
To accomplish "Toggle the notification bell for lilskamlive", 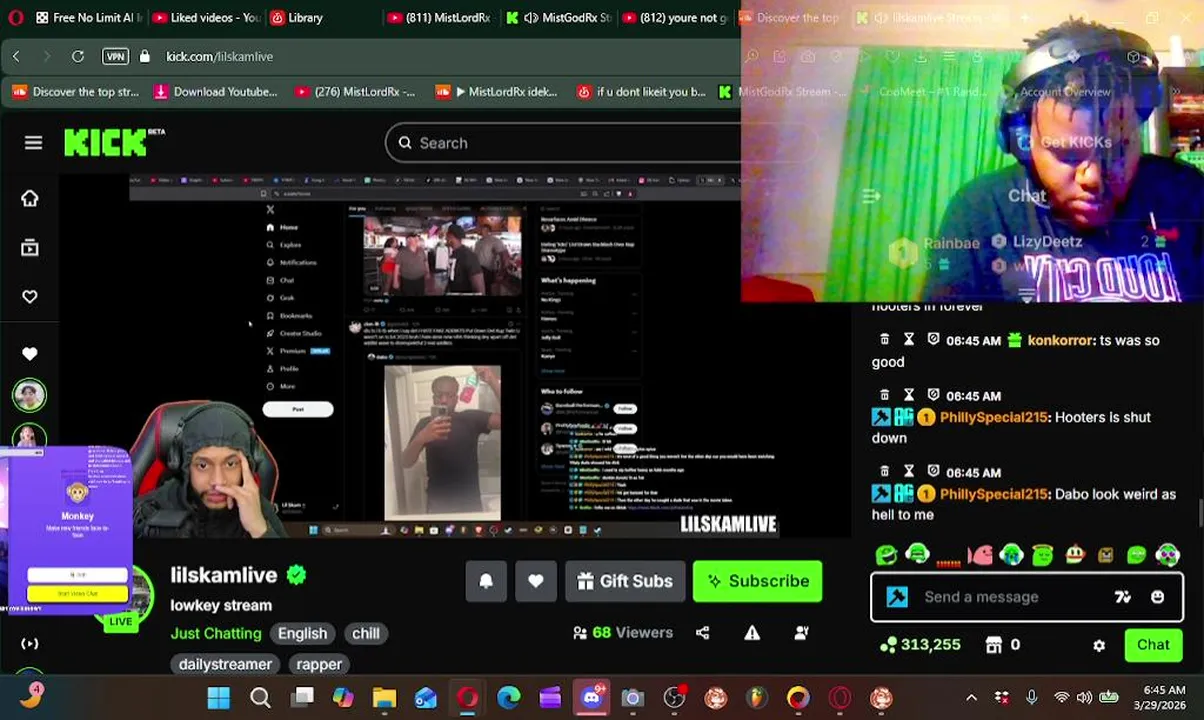I will tap(486, 581).
